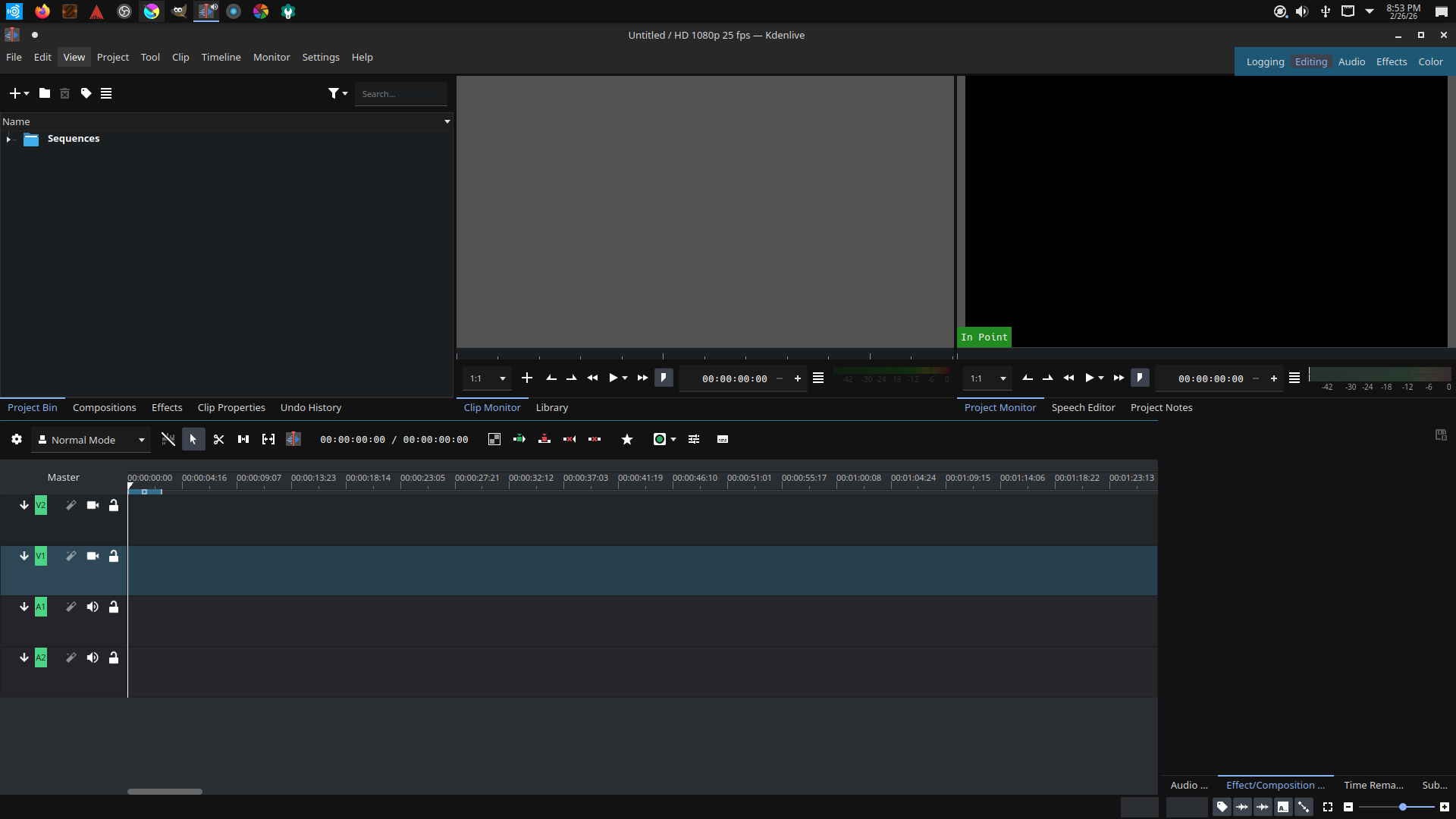The image size is (1456, 819).
Task: Click extract timeline zone icon
Action: pyautogui.click(x=570, y=440)
